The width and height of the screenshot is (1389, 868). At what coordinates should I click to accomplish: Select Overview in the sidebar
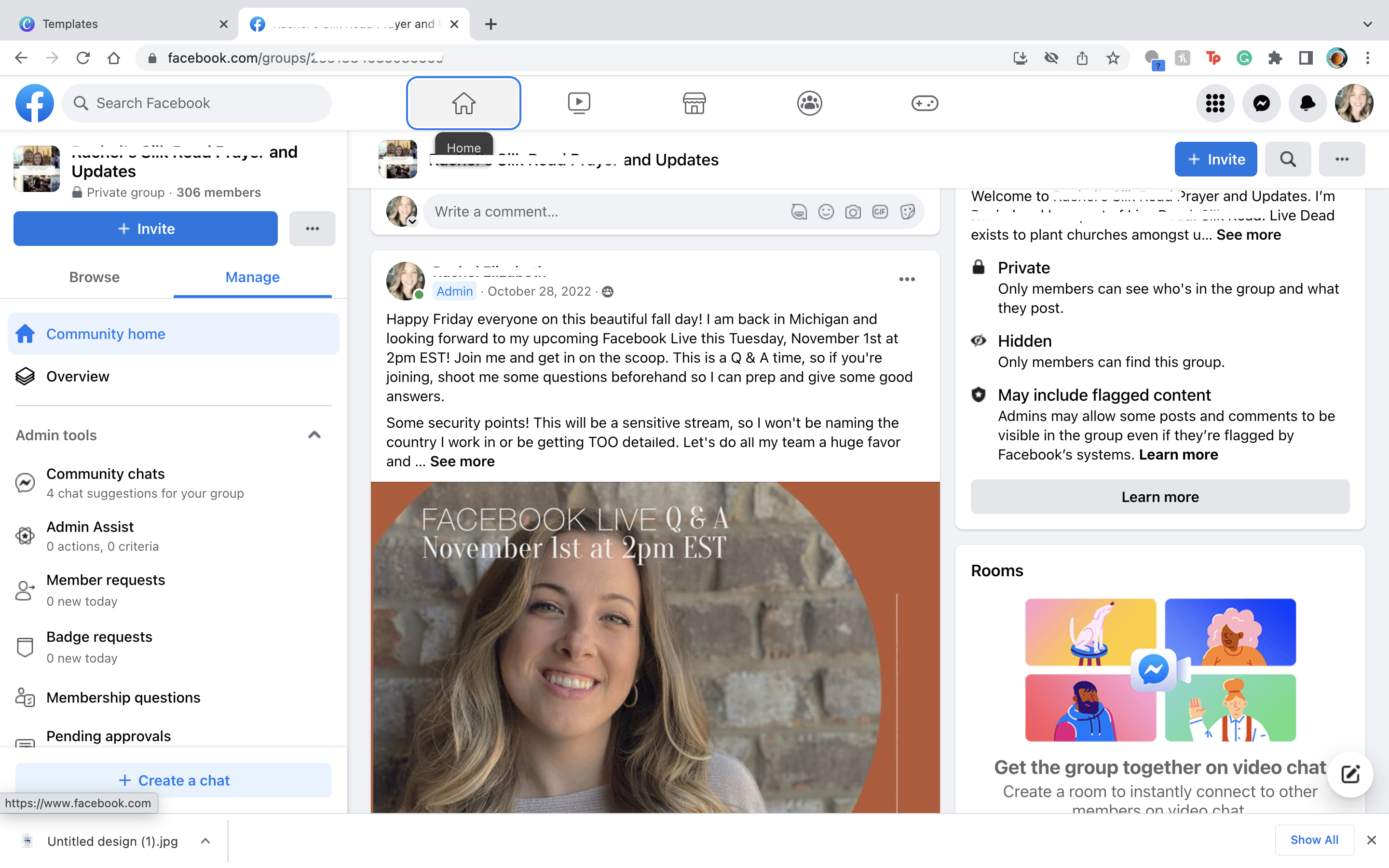78,377
